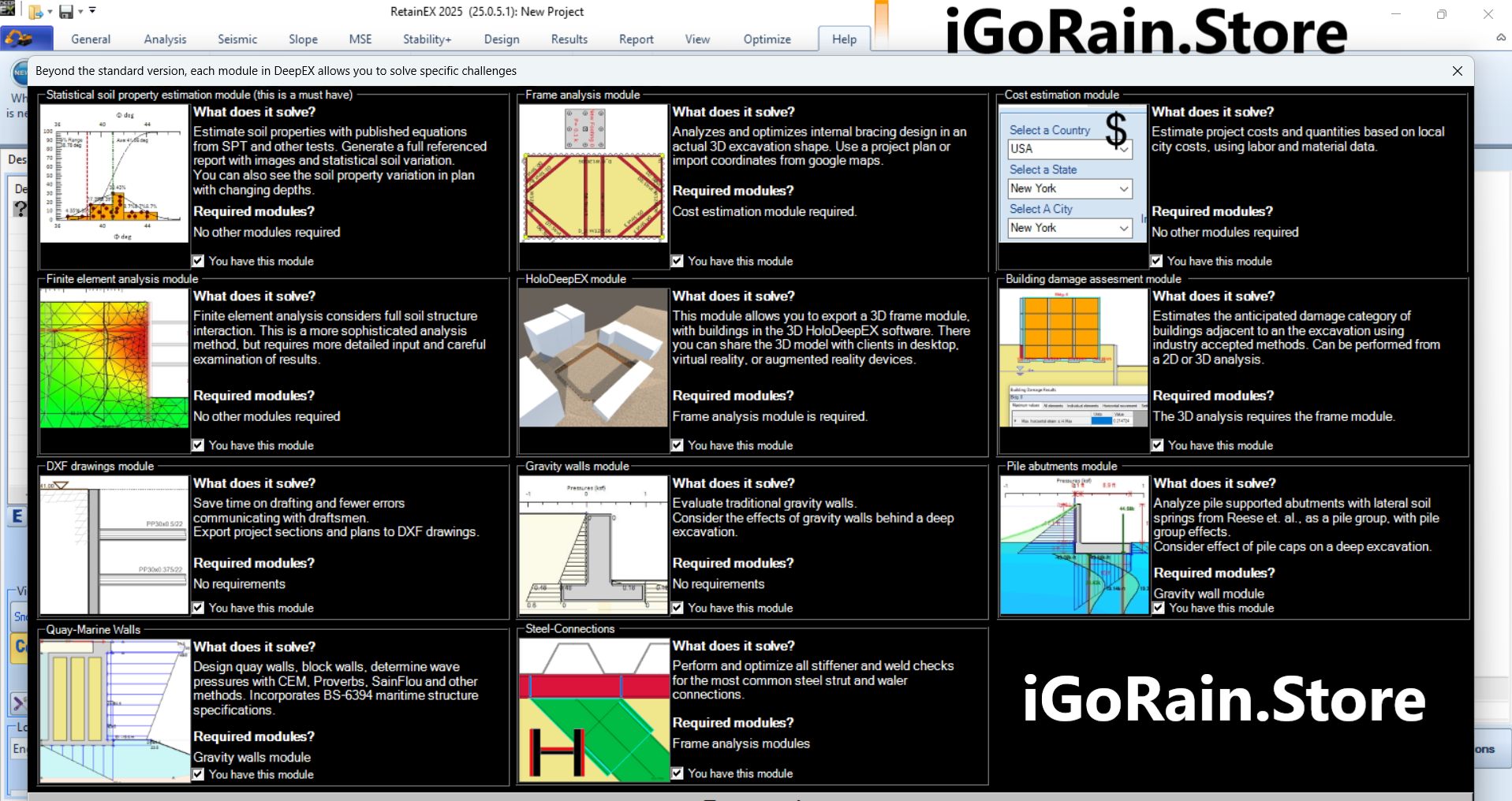Switch to the Optimize ribbon tab
Image resolution: width=1512 pixels, height=801 pixels.
tap(767, 39)
